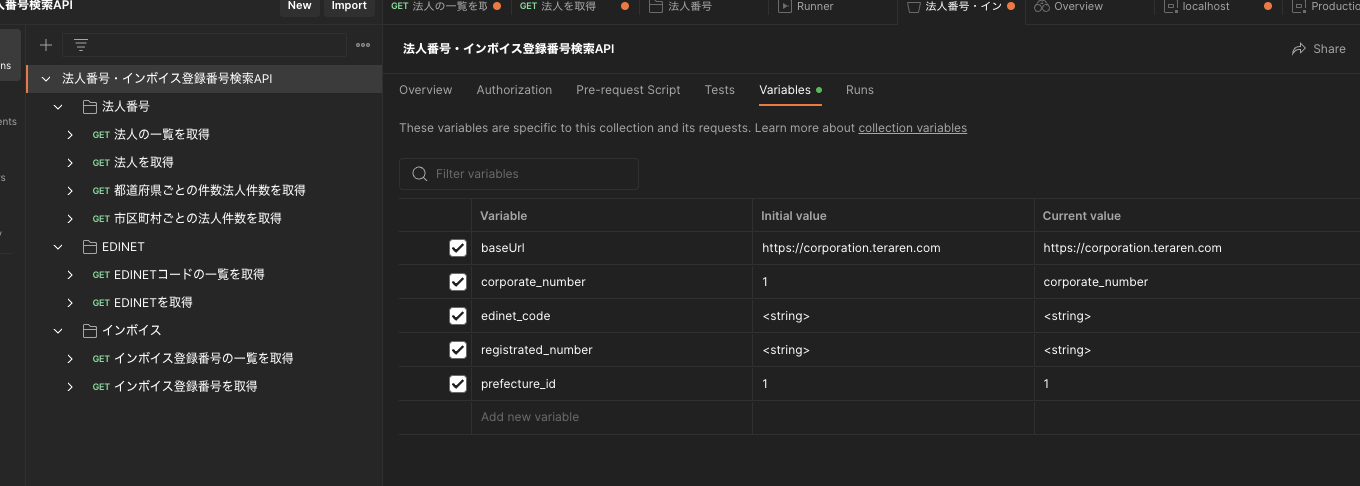Screen dimensions: 1360x486
Task: Open the three-dots options in sidebar header
Action: click(x=363, y=45)
